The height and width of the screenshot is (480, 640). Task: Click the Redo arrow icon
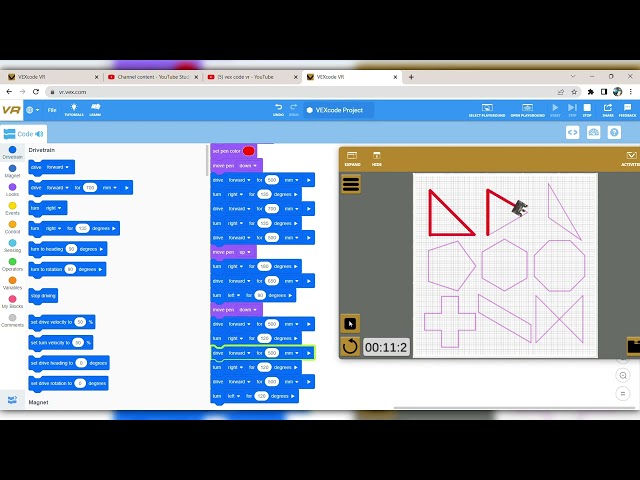pyautogui.click(x=294, y=109)
